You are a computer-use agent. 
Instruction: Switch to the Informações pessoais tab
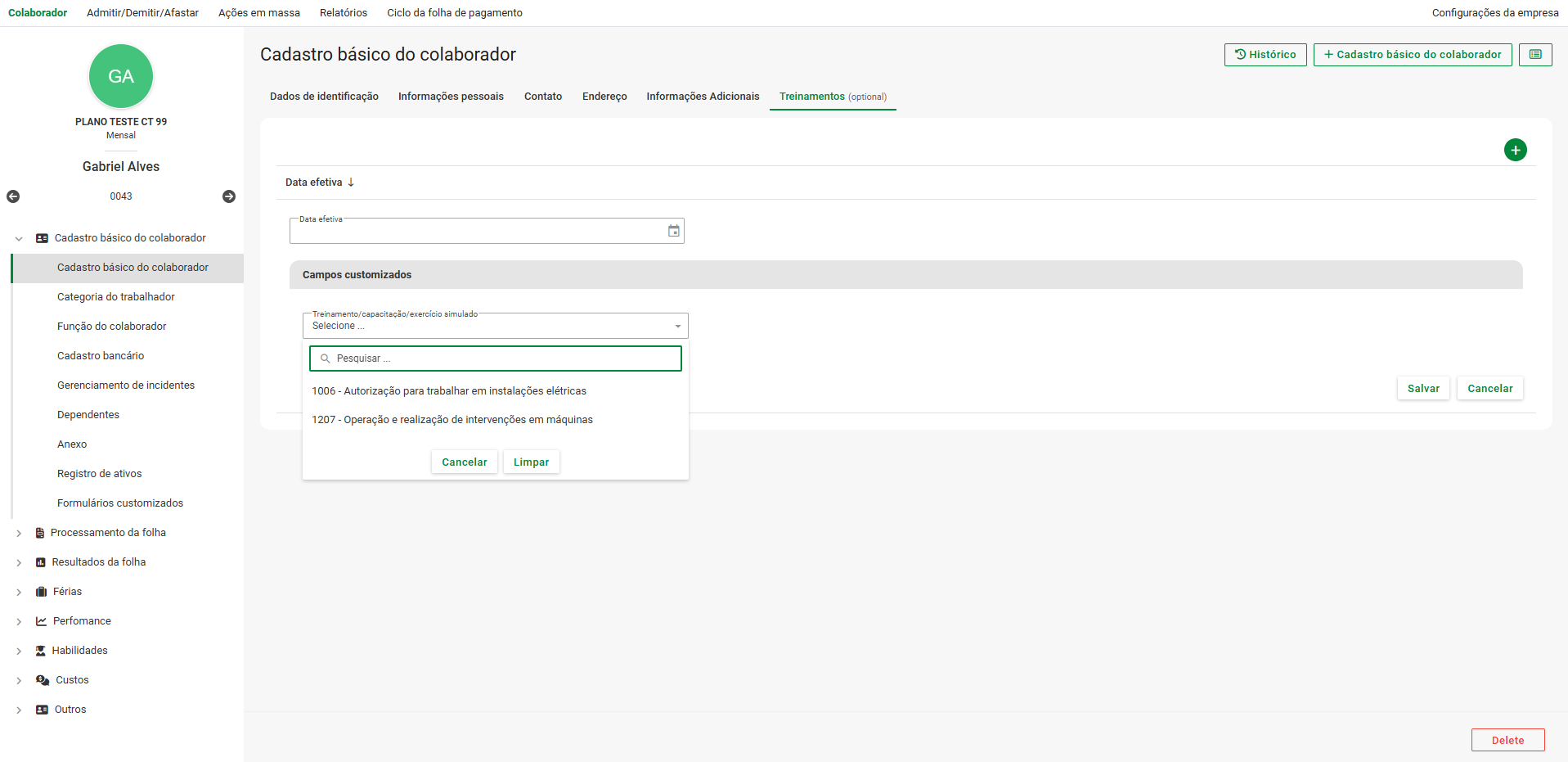[451, 97]
